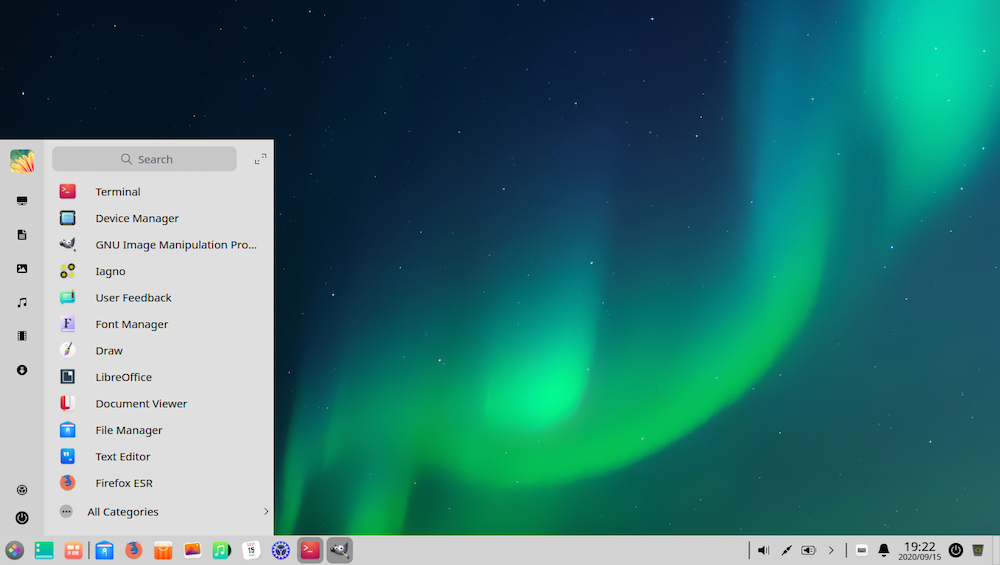Switch to running GIMP in the dock
1000x565 pixels.
[339, 550]
